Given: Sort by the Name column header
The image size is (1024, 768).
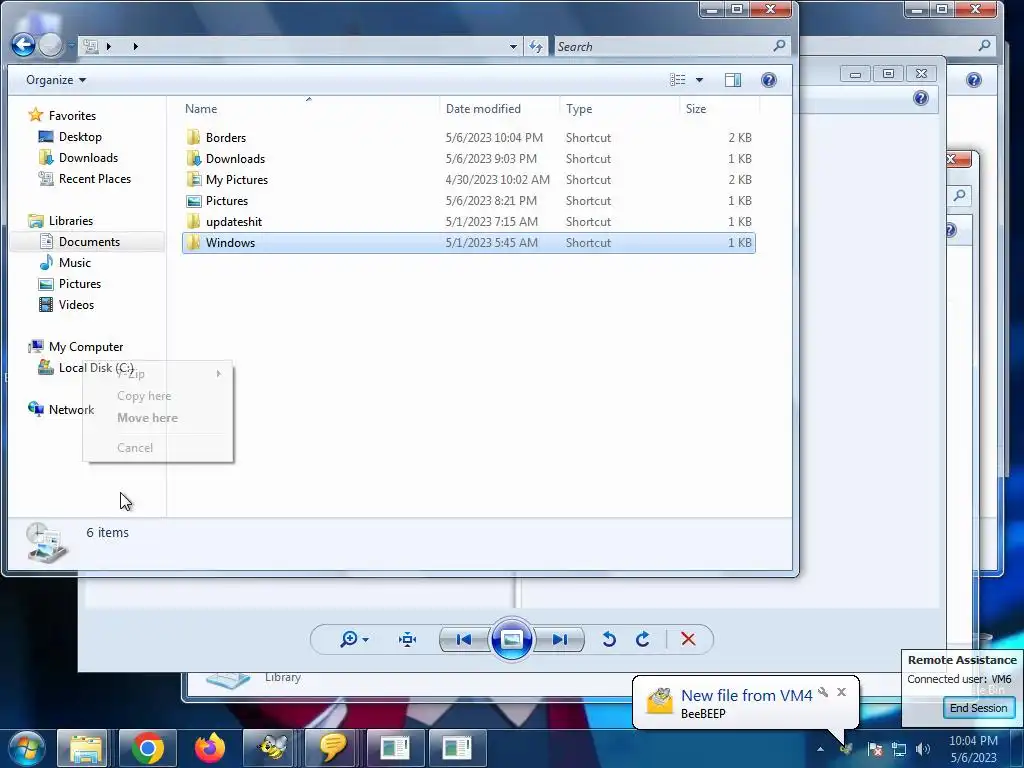Looking at the screenshot, I should tap(311, 108).
